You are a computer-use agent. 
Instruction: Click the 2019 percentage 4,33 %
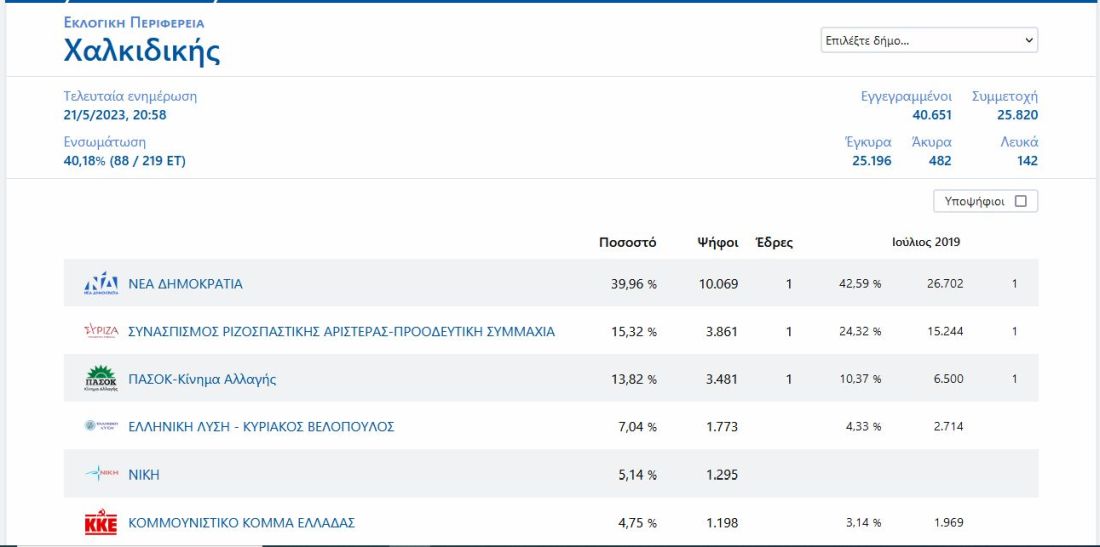coord(864,426)
